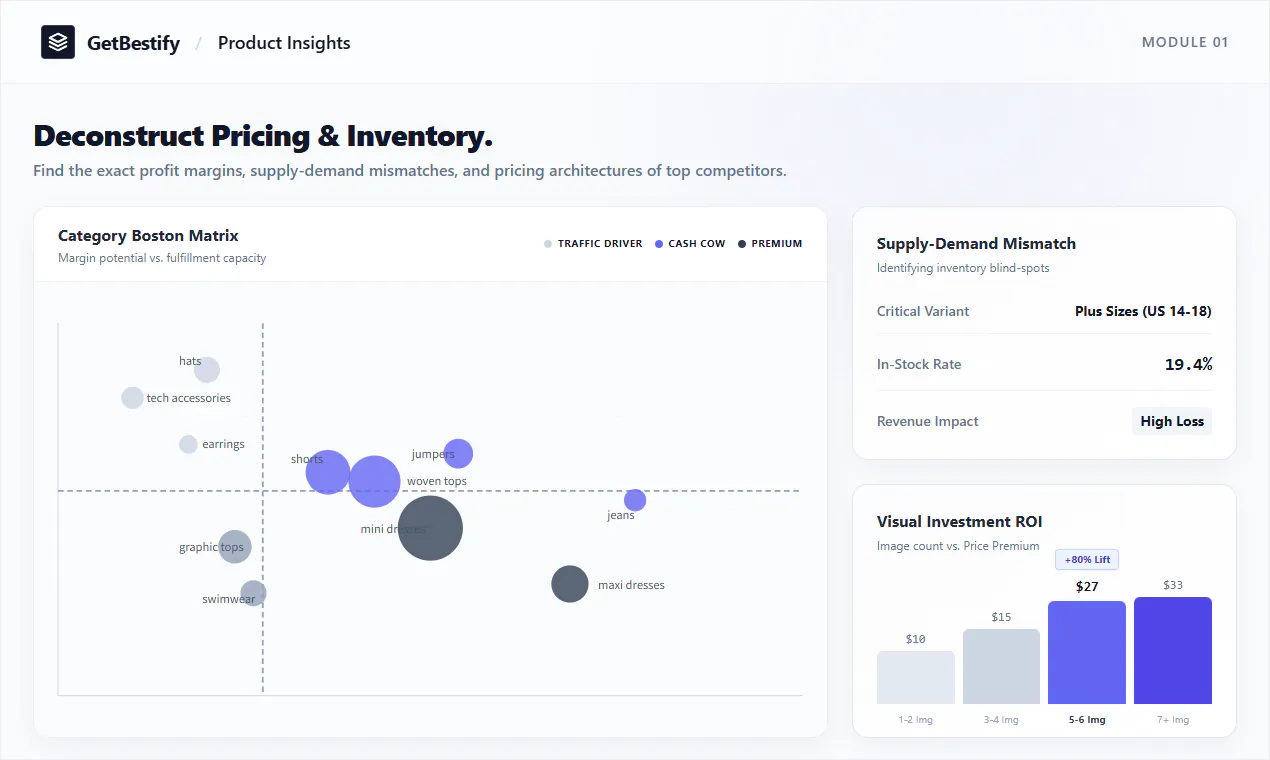Toggle the Premium legend item
This screenshot has width=1270, height=760.
tap(770, 244)
